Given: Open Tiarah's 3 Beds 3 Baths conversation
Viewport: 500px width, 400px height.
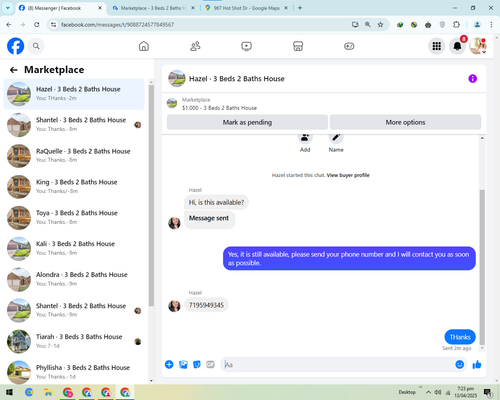Looking at the screenshot, I should pos(74,341).
